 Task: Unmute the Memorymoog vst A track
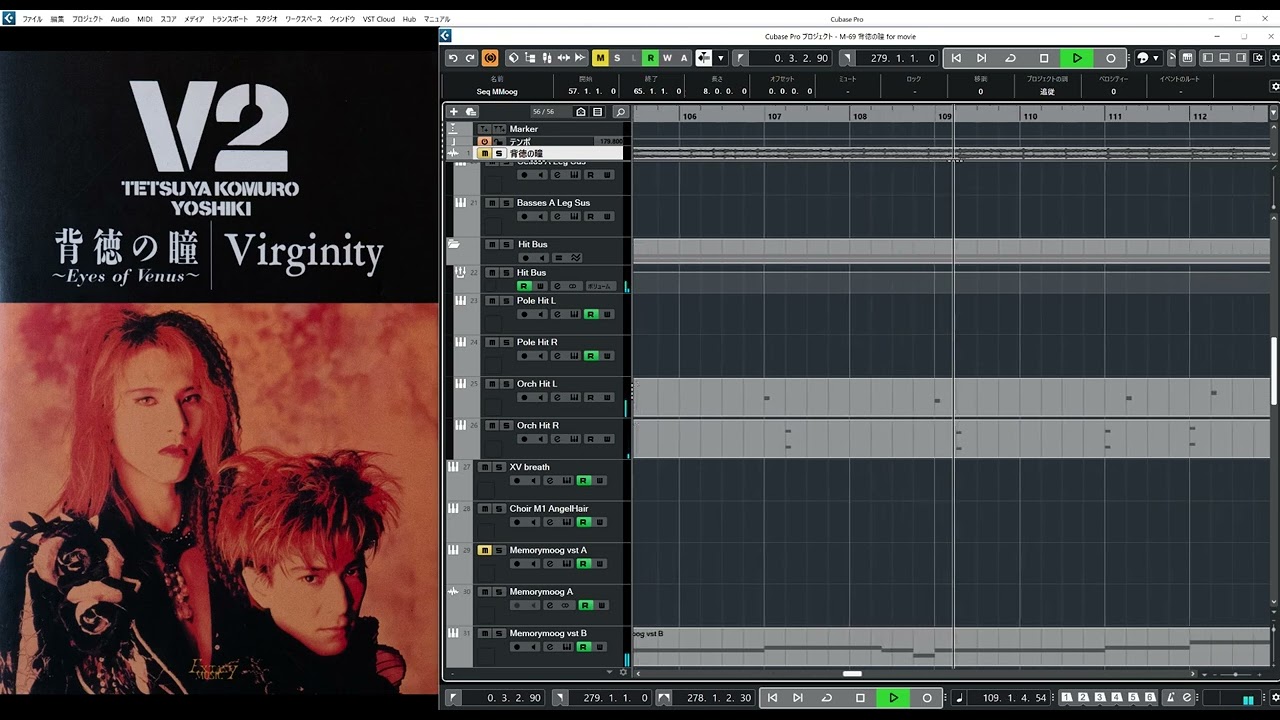[x=484, y=551]
